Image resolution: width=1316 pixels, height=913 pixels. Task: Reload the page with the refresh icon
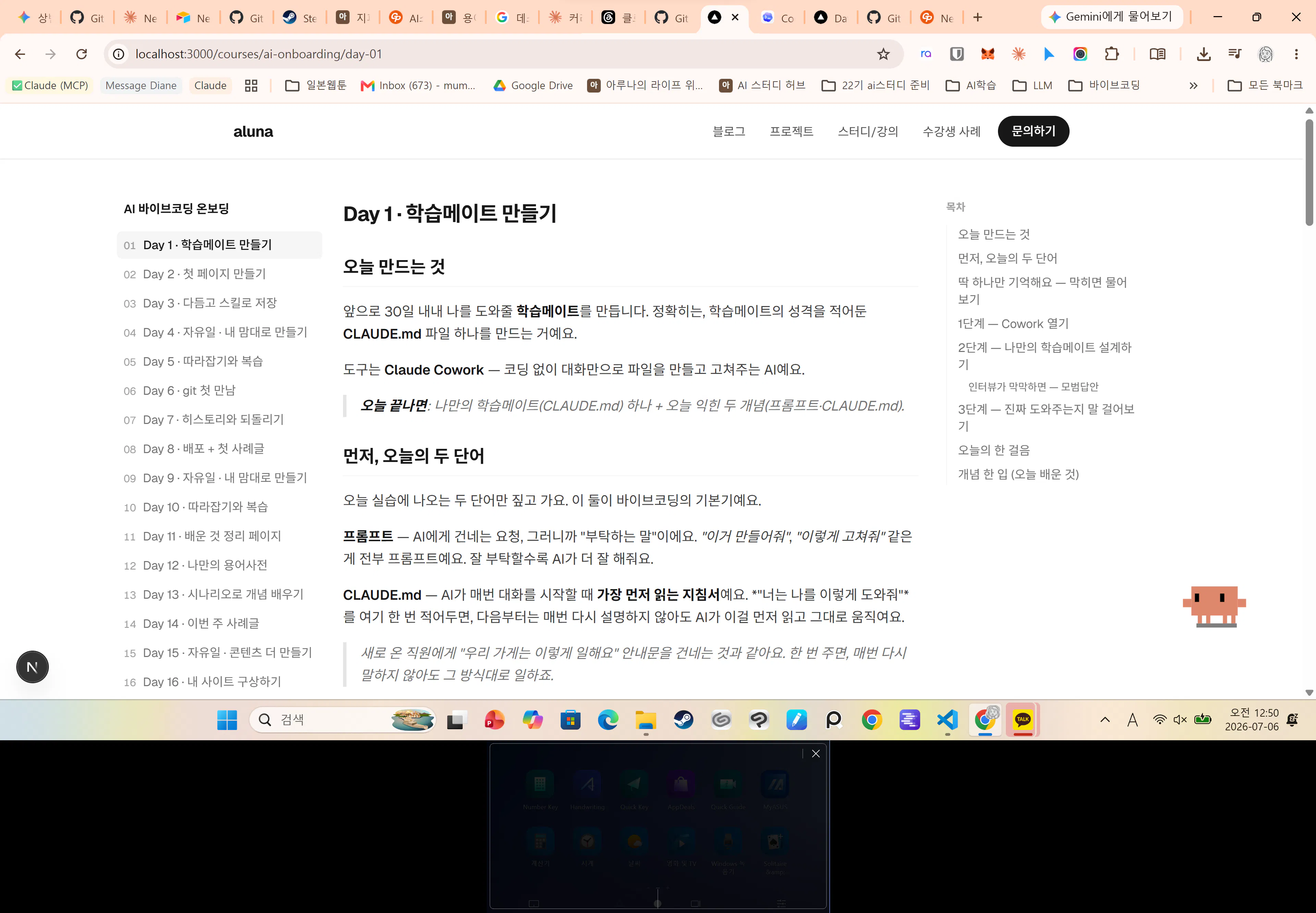(82, 54)
